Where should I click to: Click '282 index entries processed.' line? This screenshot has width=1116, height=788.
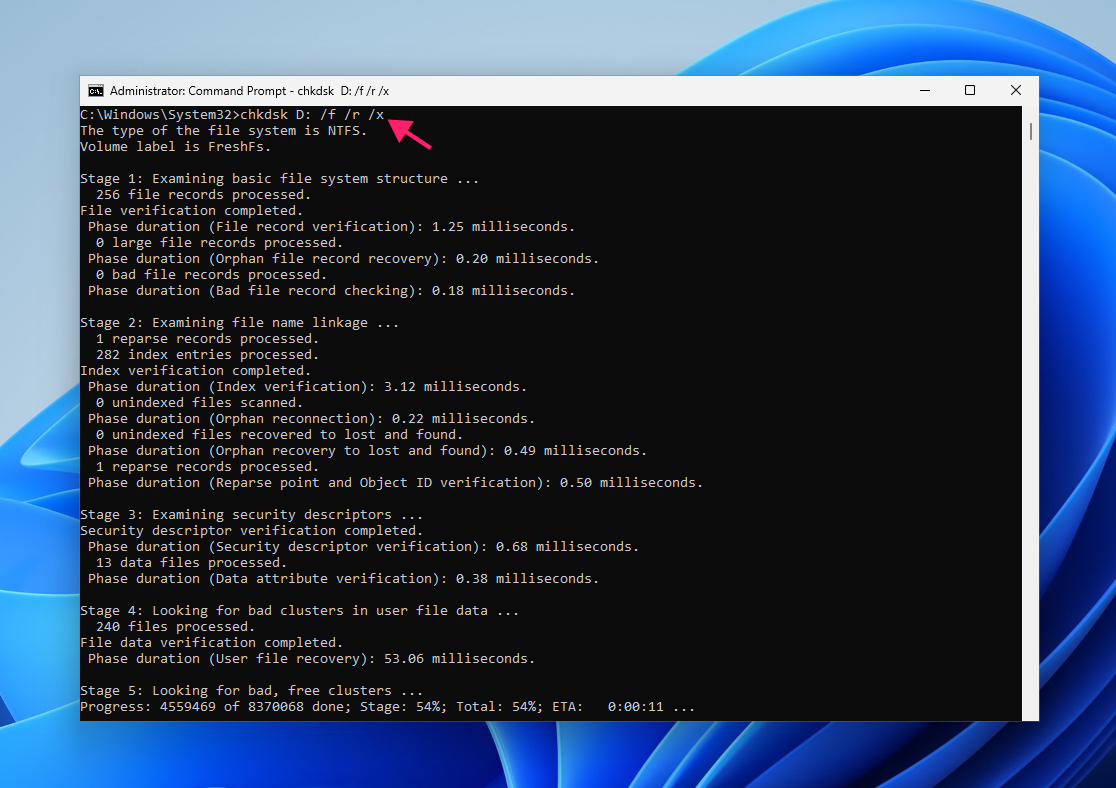tap(207, 354)
